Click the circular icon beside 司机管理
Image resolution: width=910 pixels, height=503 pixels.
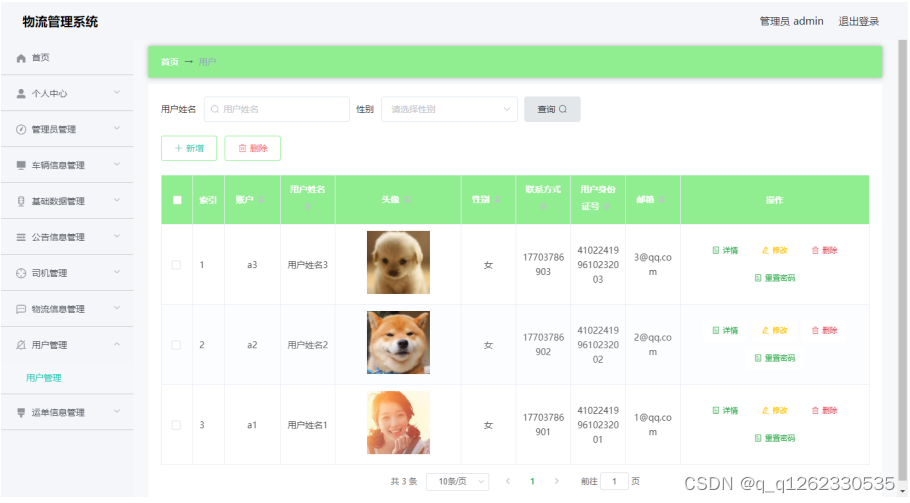point(21,273)
